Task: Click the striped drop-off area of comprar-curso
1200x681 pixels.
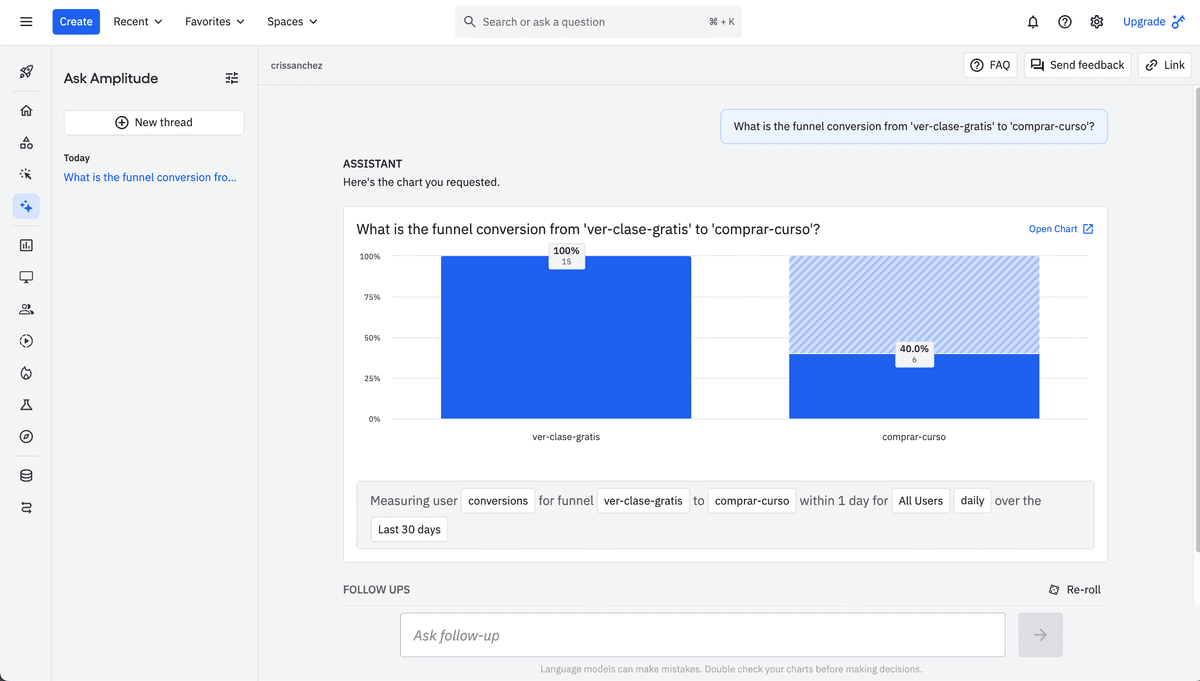Action: coord(914,305)
